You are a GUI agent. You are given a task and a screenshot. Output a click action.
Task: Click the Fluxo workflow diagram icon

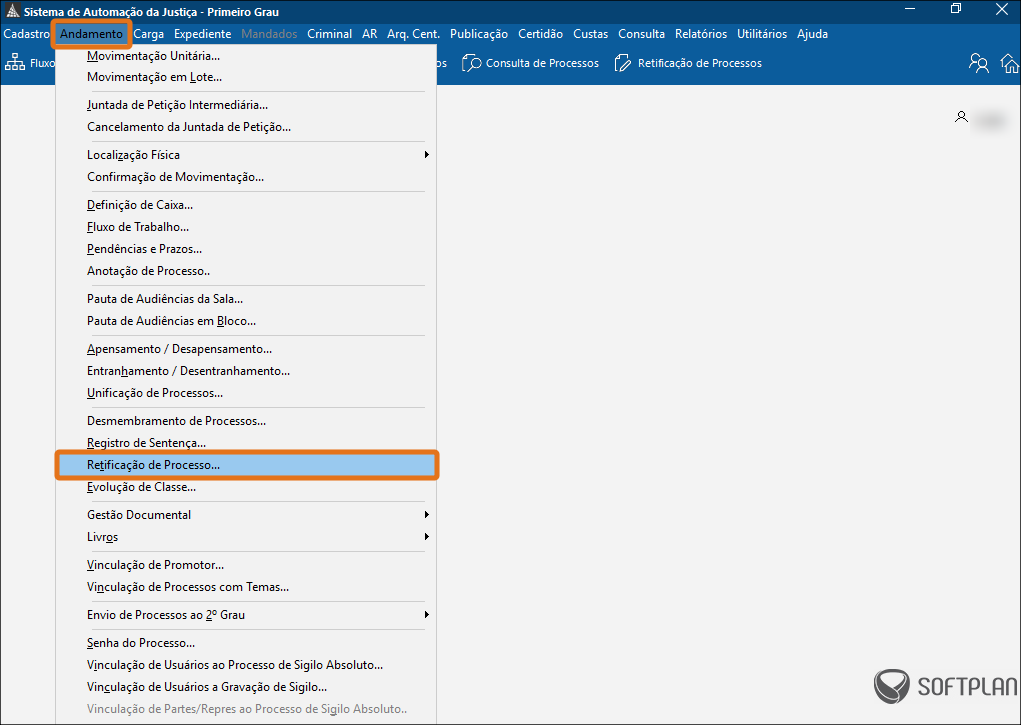click(15, 63)
